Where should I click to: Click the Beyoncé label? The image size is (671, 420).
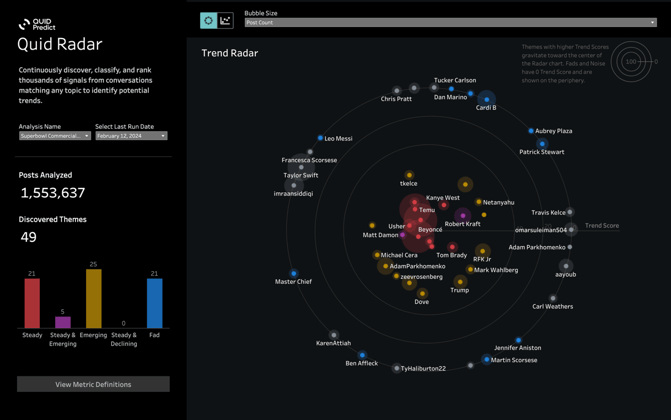click(x=430, y=229)
